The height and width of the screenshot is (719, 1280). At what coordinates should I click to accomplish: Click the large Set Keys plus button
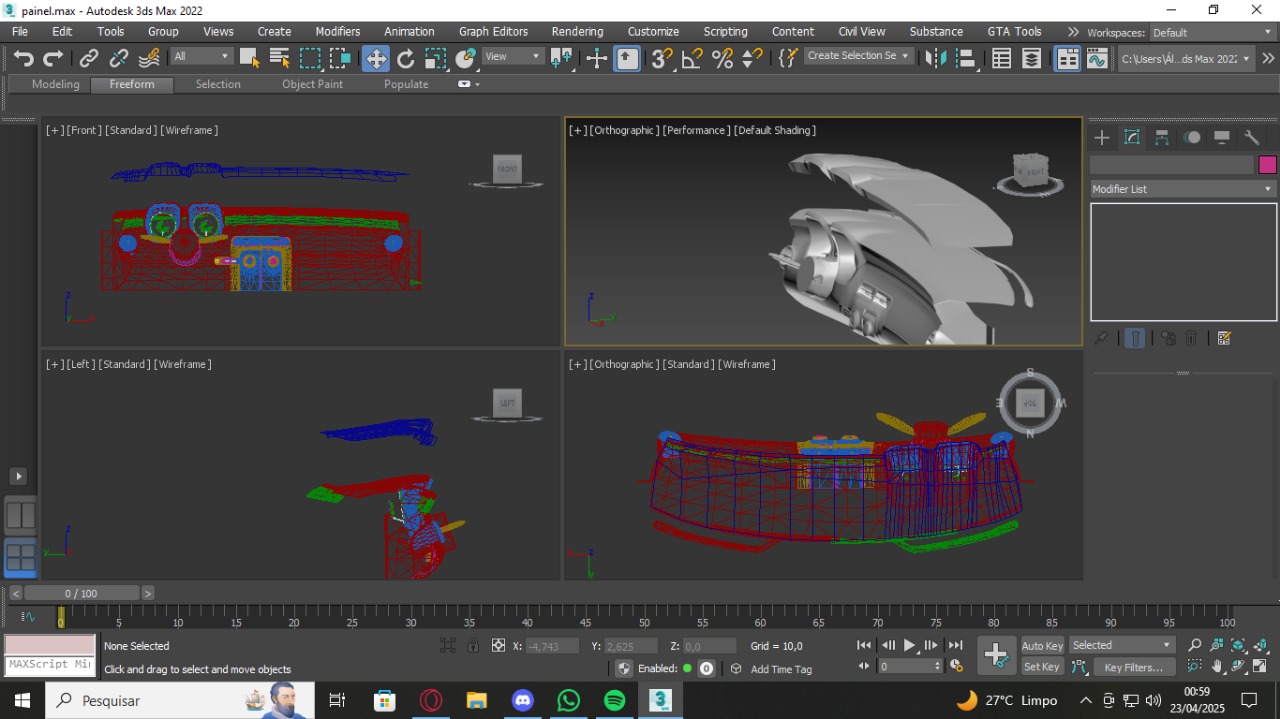996,656
